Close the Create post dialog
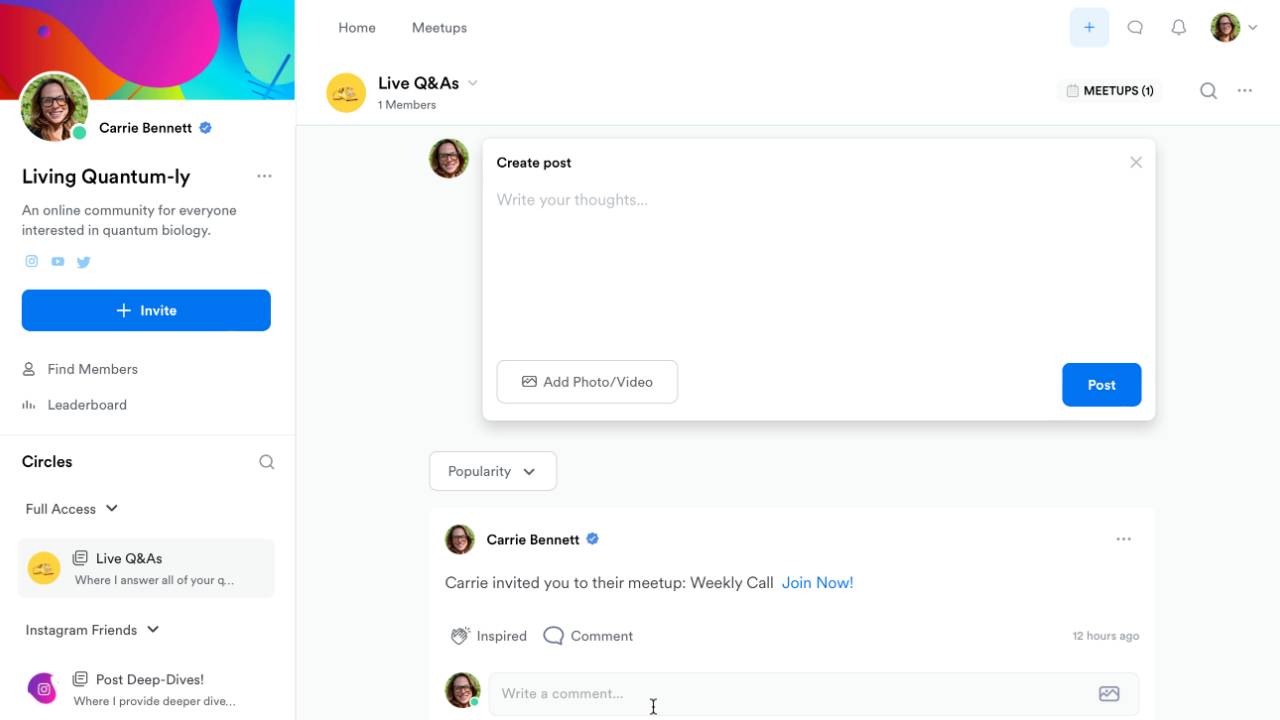This screenshot has width=1280, height=720. tap(1135, 162)
